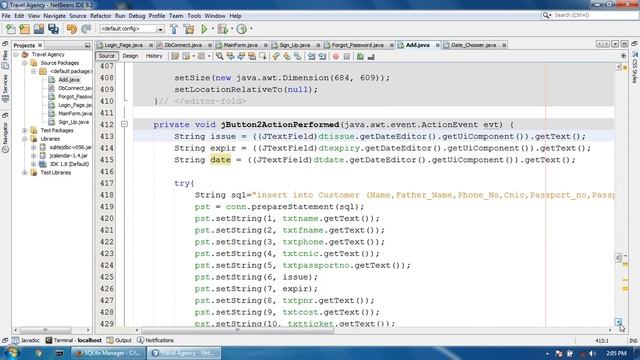Viewport: 640px width, 360px height.
Task: Open the Refactor menu
Action: 100,16
